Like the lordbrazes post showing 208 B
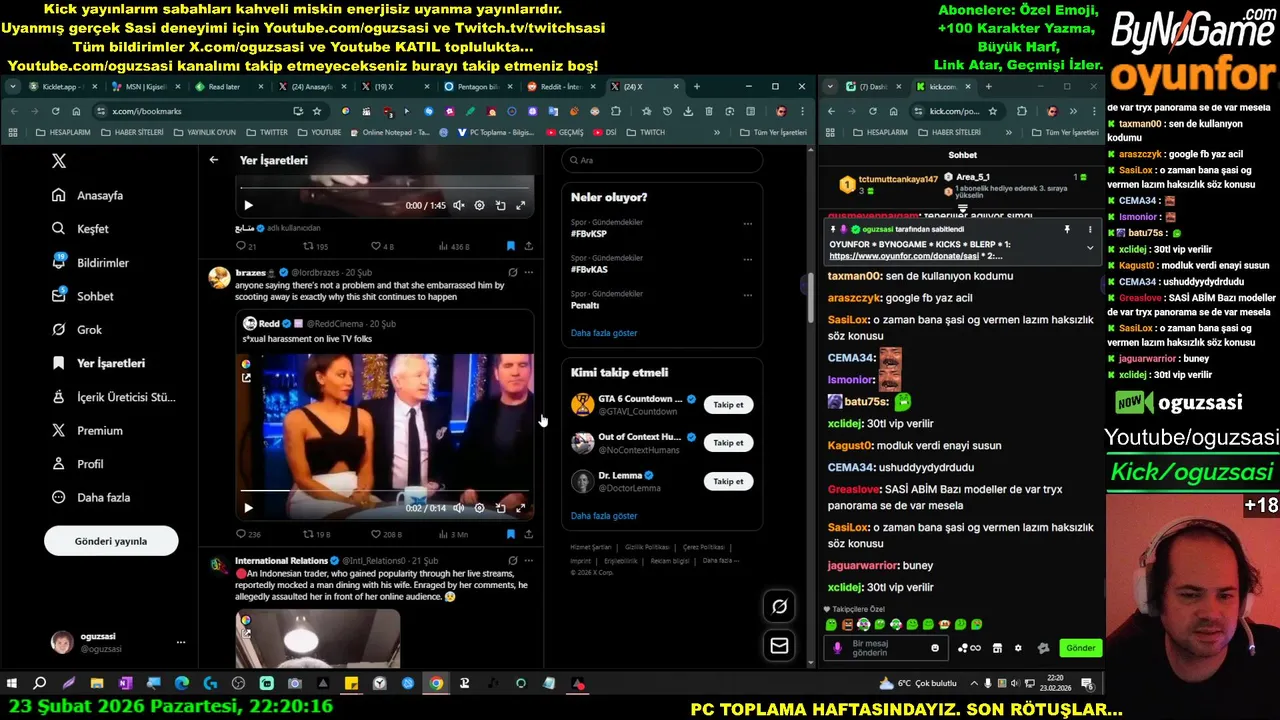Viewport: 1280px width, 720px height. [386, 535]
